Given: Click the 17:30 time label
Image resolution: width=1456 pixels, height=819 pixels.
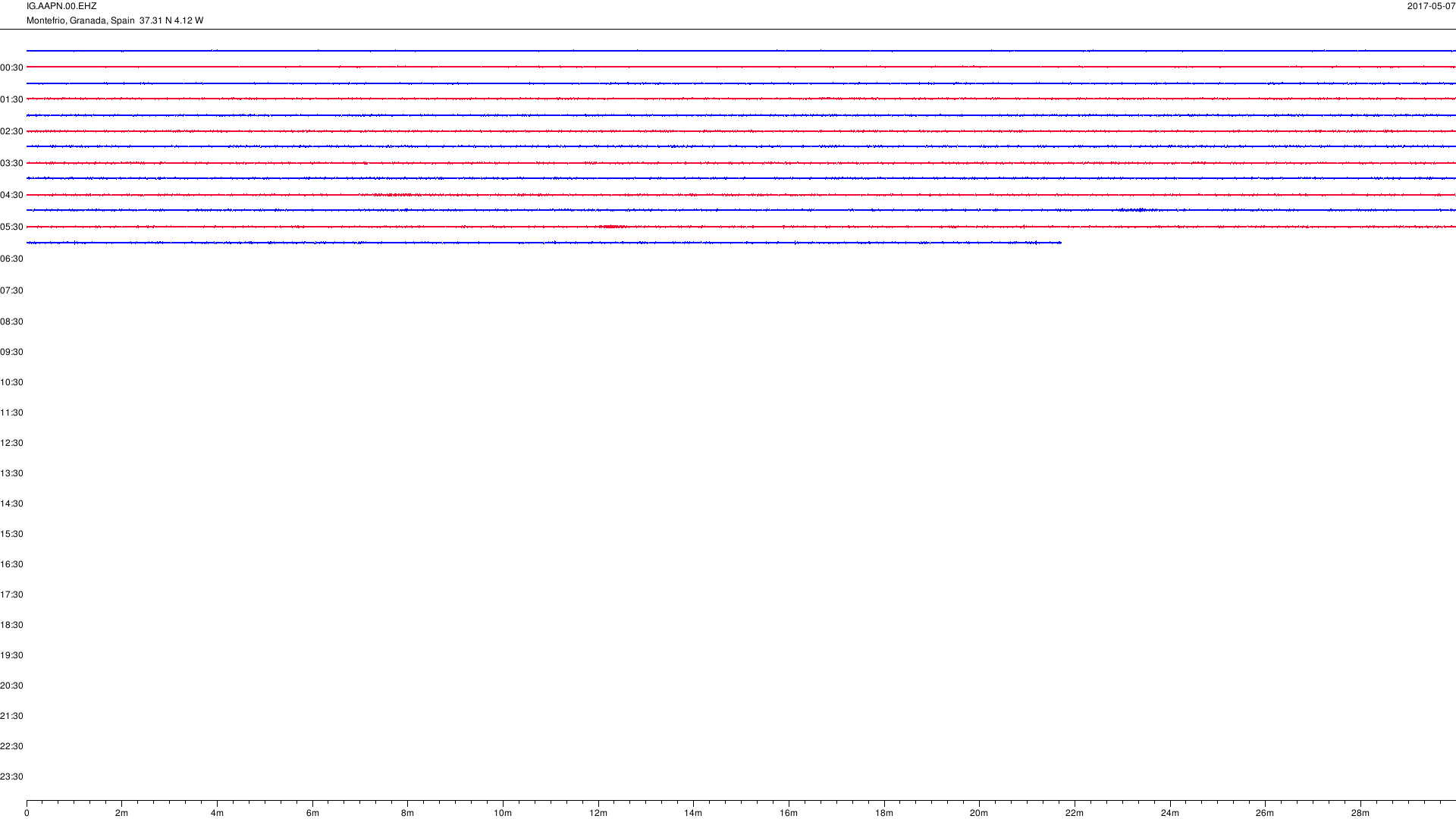Looking at the screenshot, I should [11, 595].
